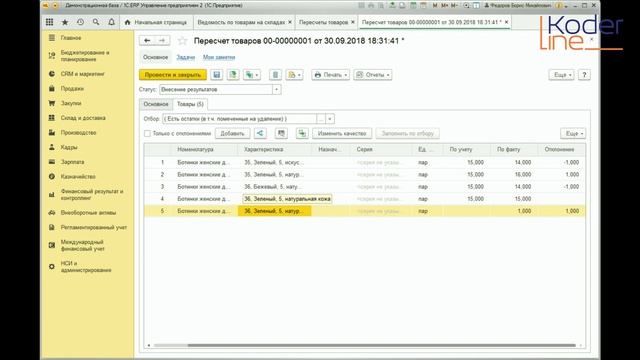Open the Отчеты dropdown
The width and height of the screenshot is (640, 360).
point(373,75)
